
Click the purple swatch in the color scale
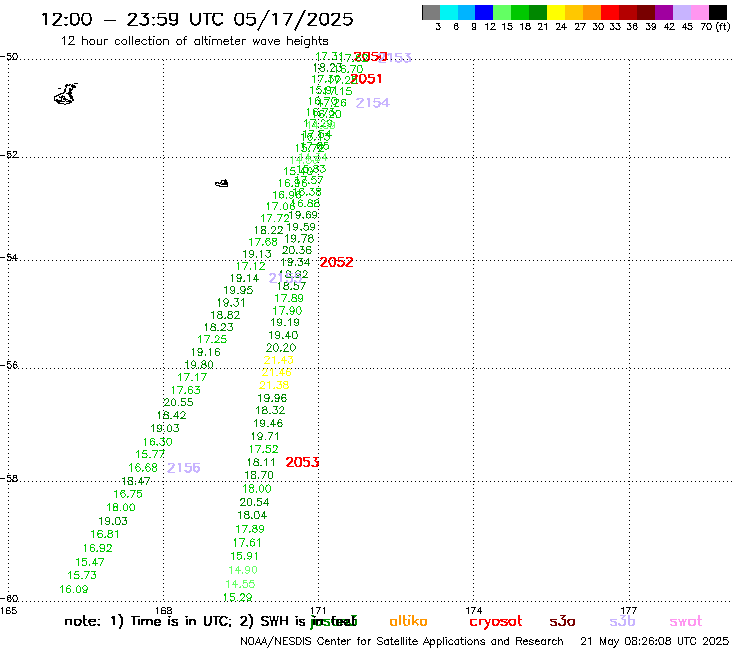click(664, 12)
